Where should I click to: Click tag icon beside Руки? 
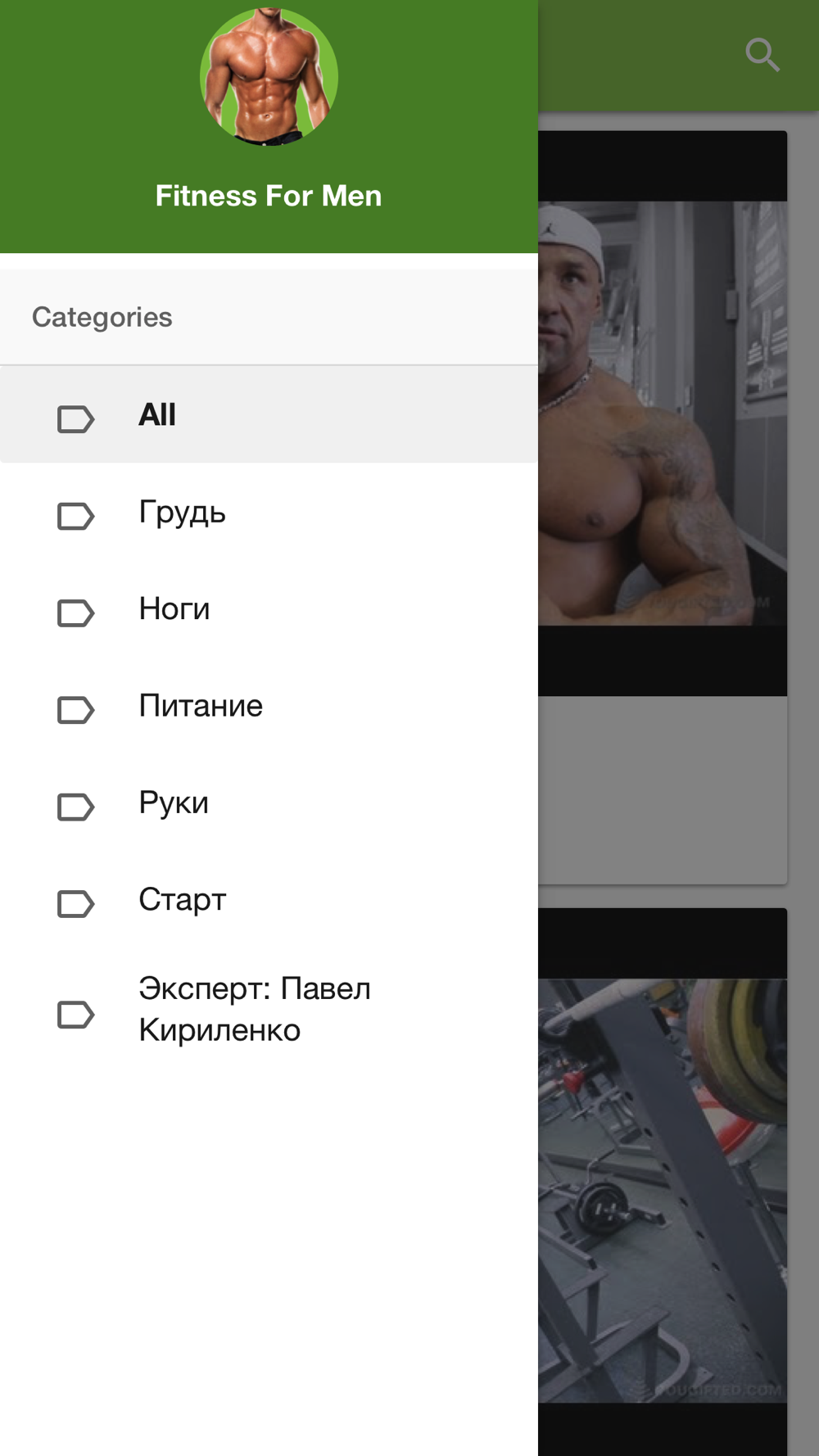(75, 807)
